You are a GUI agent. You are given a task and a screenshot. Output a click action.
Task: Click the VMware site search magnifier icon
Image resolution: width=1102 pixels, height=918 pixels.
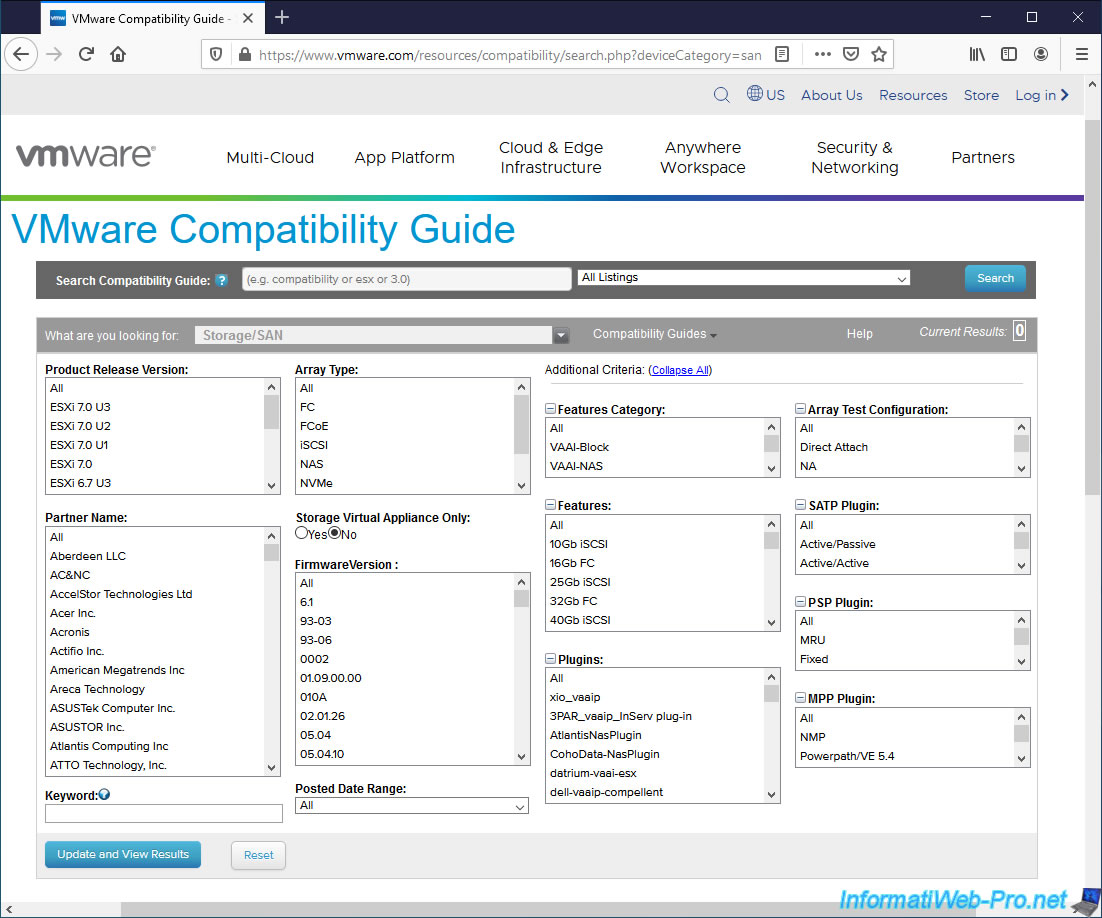click(721, 95)
